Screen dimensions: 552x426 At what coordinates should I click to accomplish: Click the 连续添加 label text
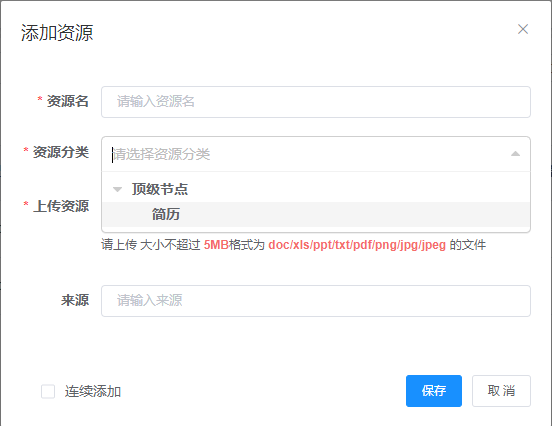coord(93,391)
